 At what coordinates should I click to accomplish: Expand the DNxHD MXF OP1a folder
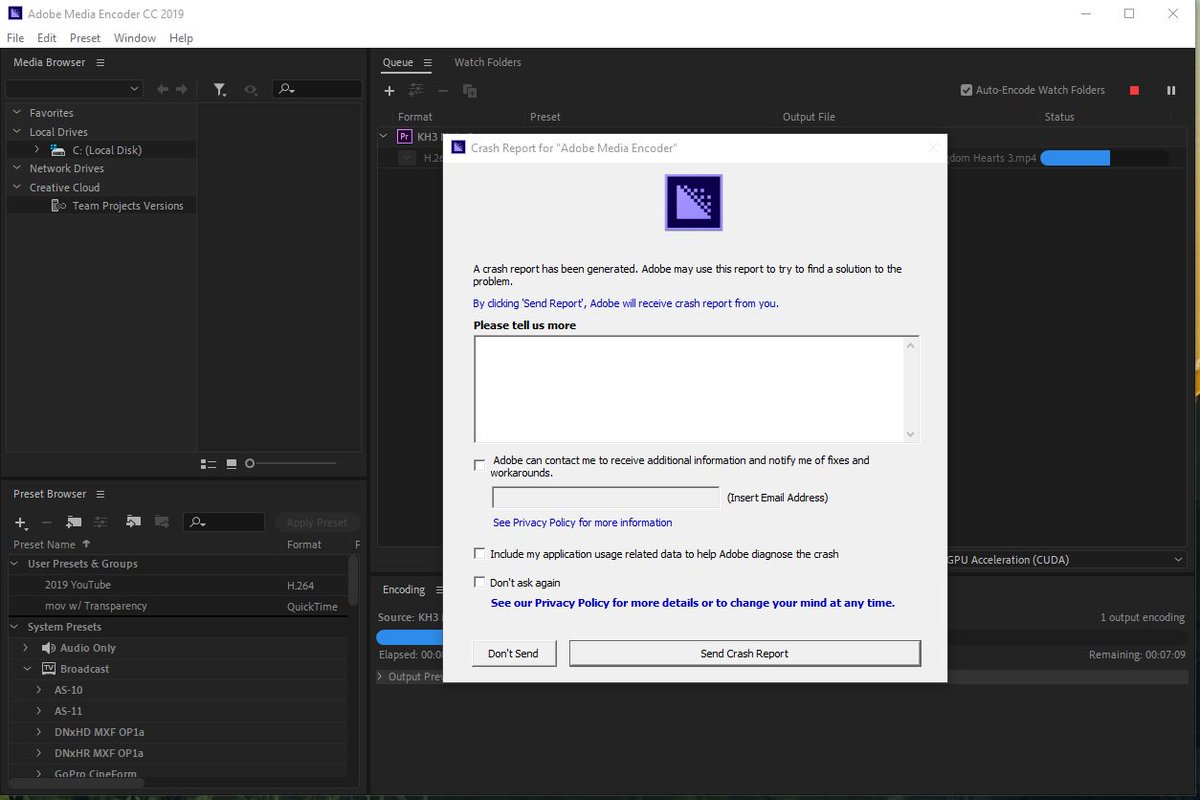[x=39, y=732]
